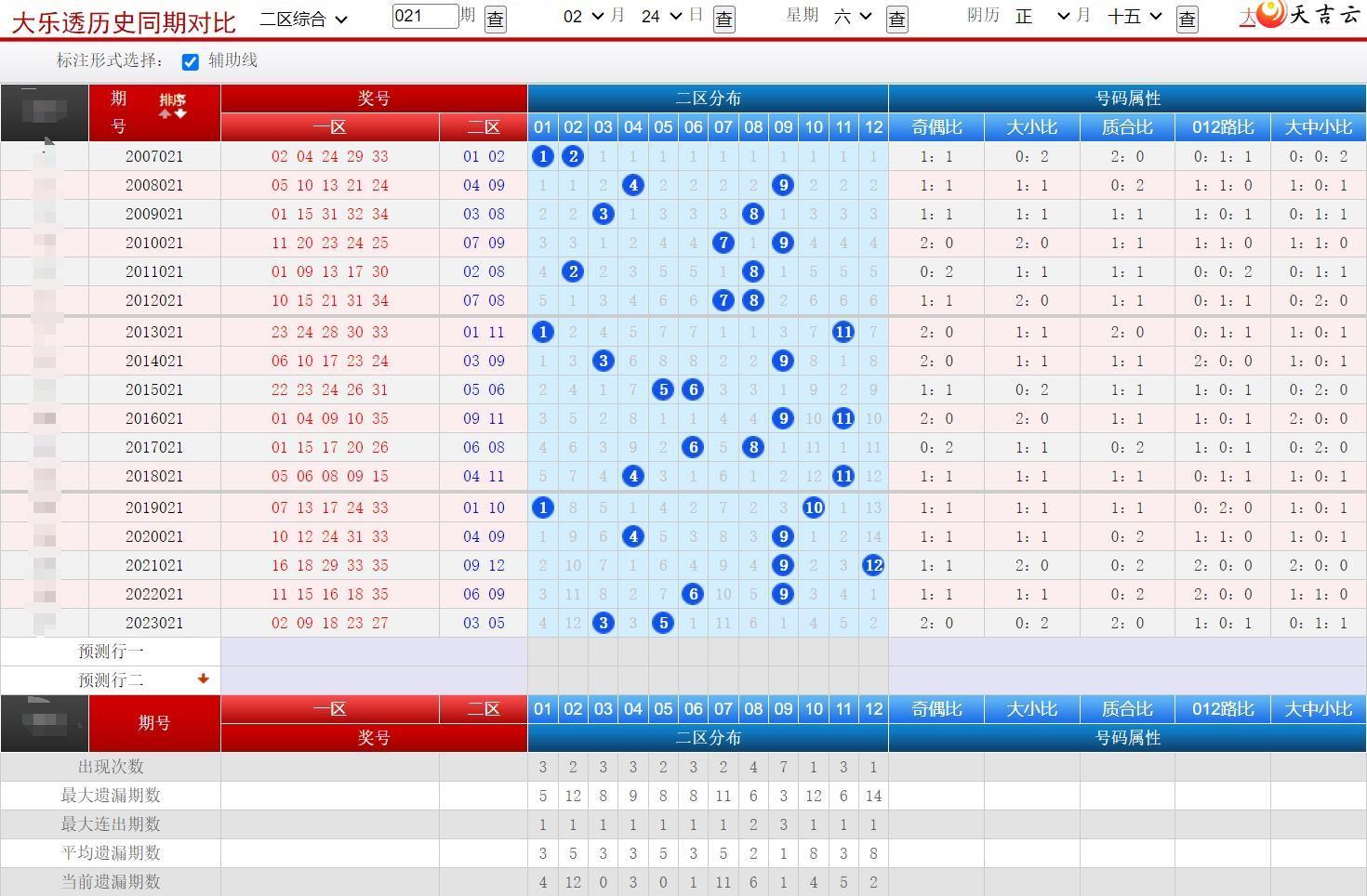Click the 出现次数 row label
The width and height of the screenshot is (1367, 896).
(111, 767)
